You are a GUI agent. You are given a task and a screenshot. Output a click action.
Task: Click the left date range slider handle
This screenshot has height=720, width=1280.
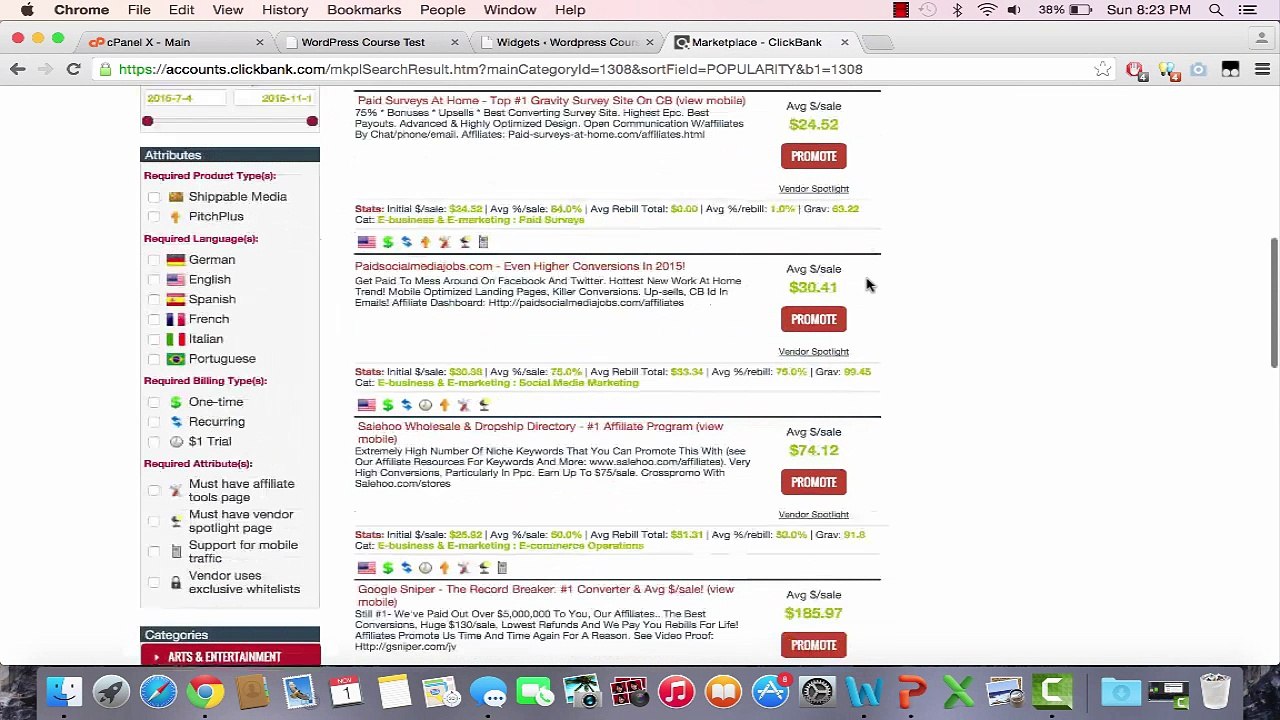click(147, 121)
